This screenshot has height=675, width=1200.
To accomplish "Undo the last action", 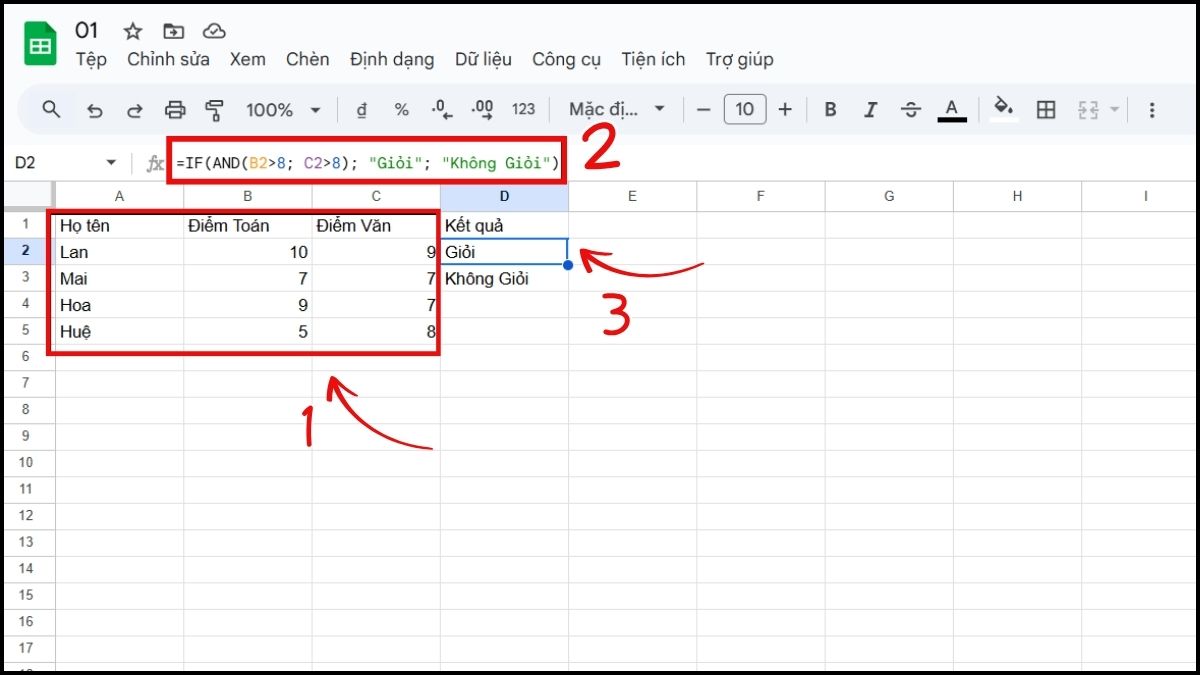I will [x=95, y=110].
